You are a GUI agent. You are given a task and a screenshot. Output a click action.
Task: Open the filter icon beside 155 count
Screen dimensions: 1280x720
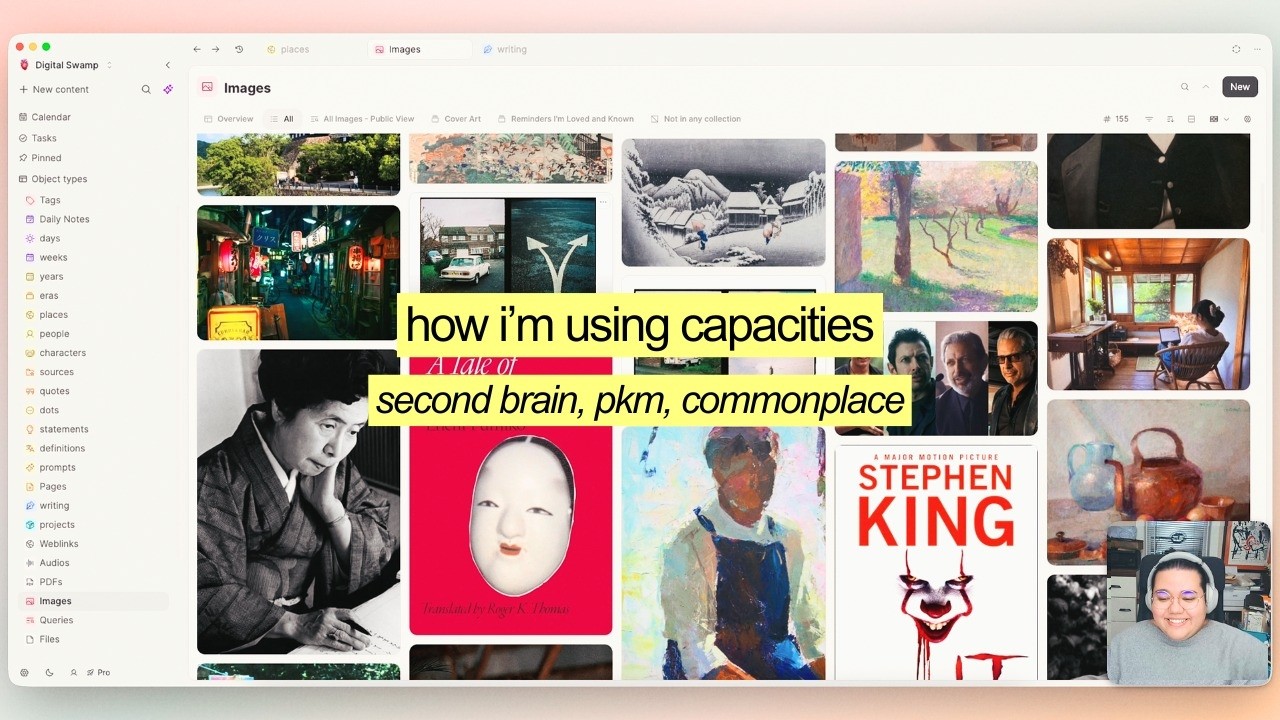tap(1149, 119)
